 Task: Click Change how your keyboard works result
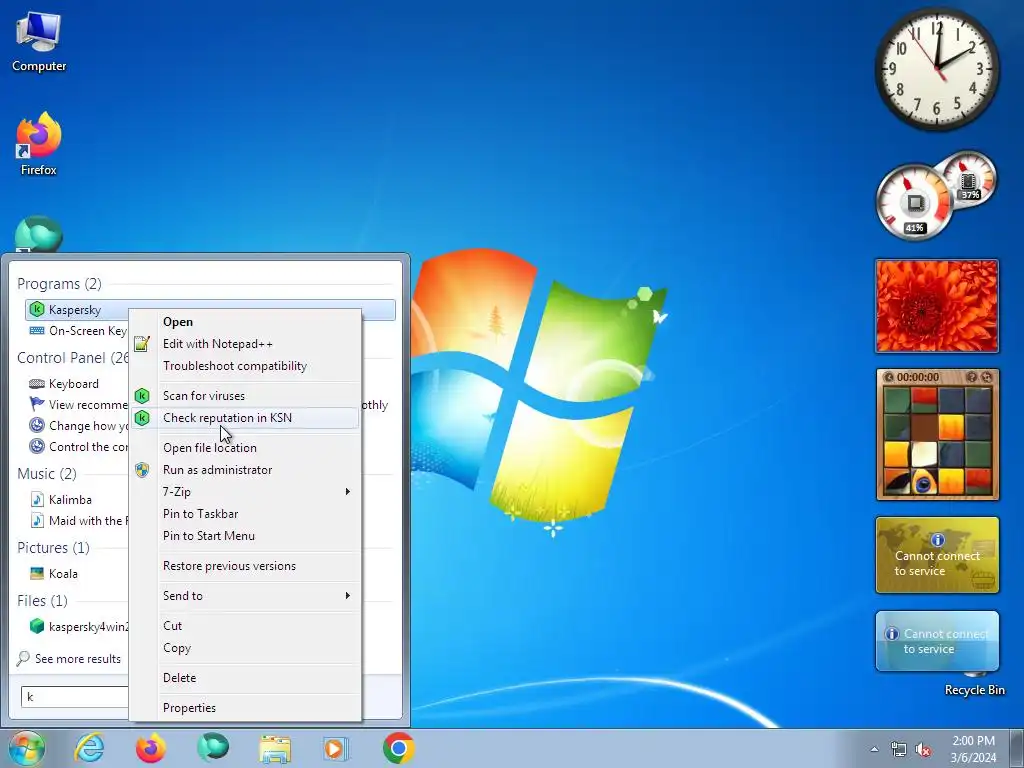[x=78, y=426]
